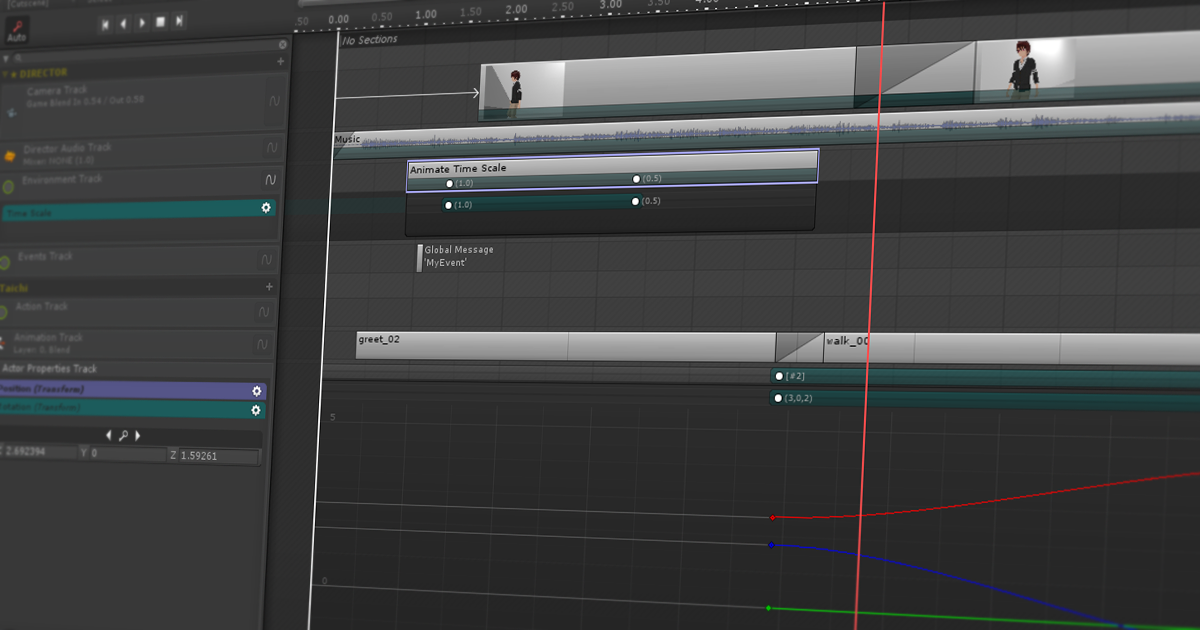The image size is (1200, 630).
Task: Select the Global Message 'MyEvent' clip
Action: click(x=455, y=256)
